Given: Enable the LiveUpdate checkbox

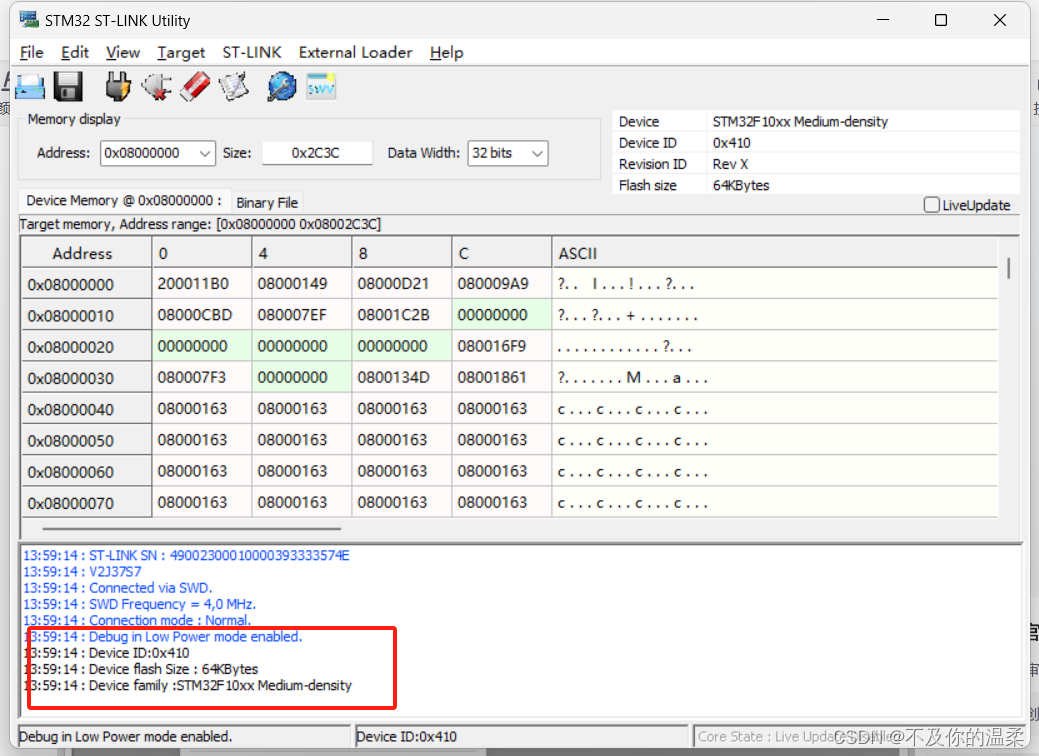Looking at the screenshot, I should click(932, 205).
